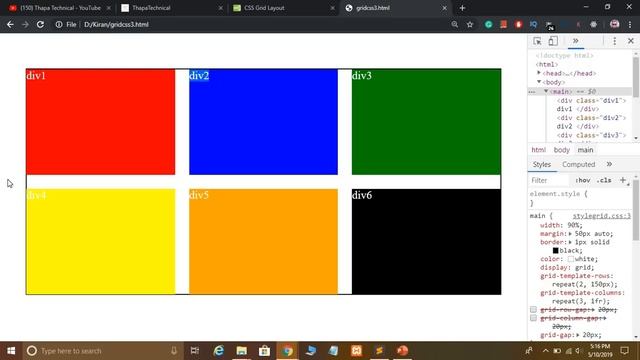The width and height of the screenshot is (640, 360).
Task: Expand the grid-gap shorthand triangle
Action: pyautogui.click(x=578, y=335)
